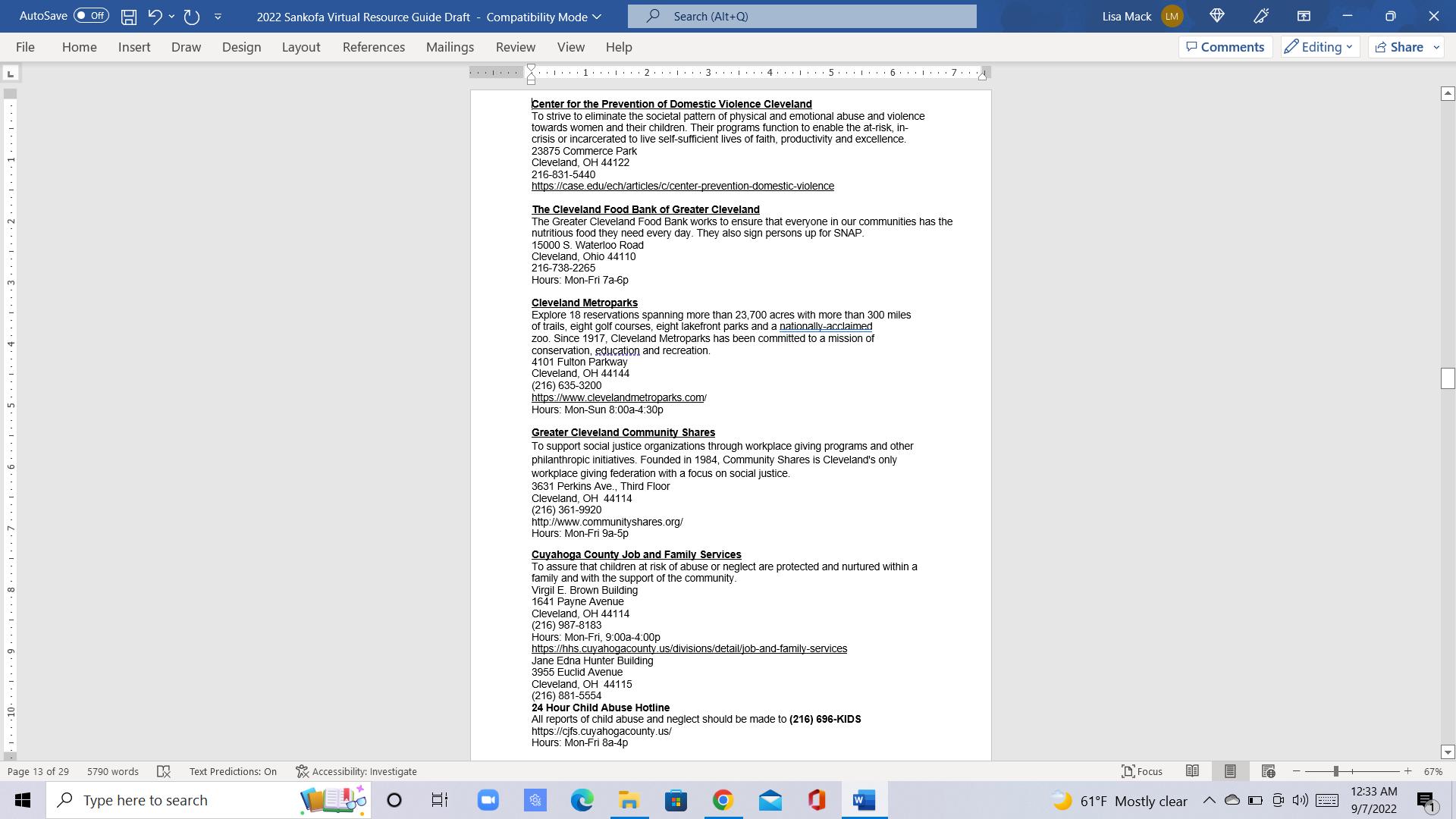
Task: Open the clevelandmetroparks.com hyperlink
Action: tap(617, 397)
